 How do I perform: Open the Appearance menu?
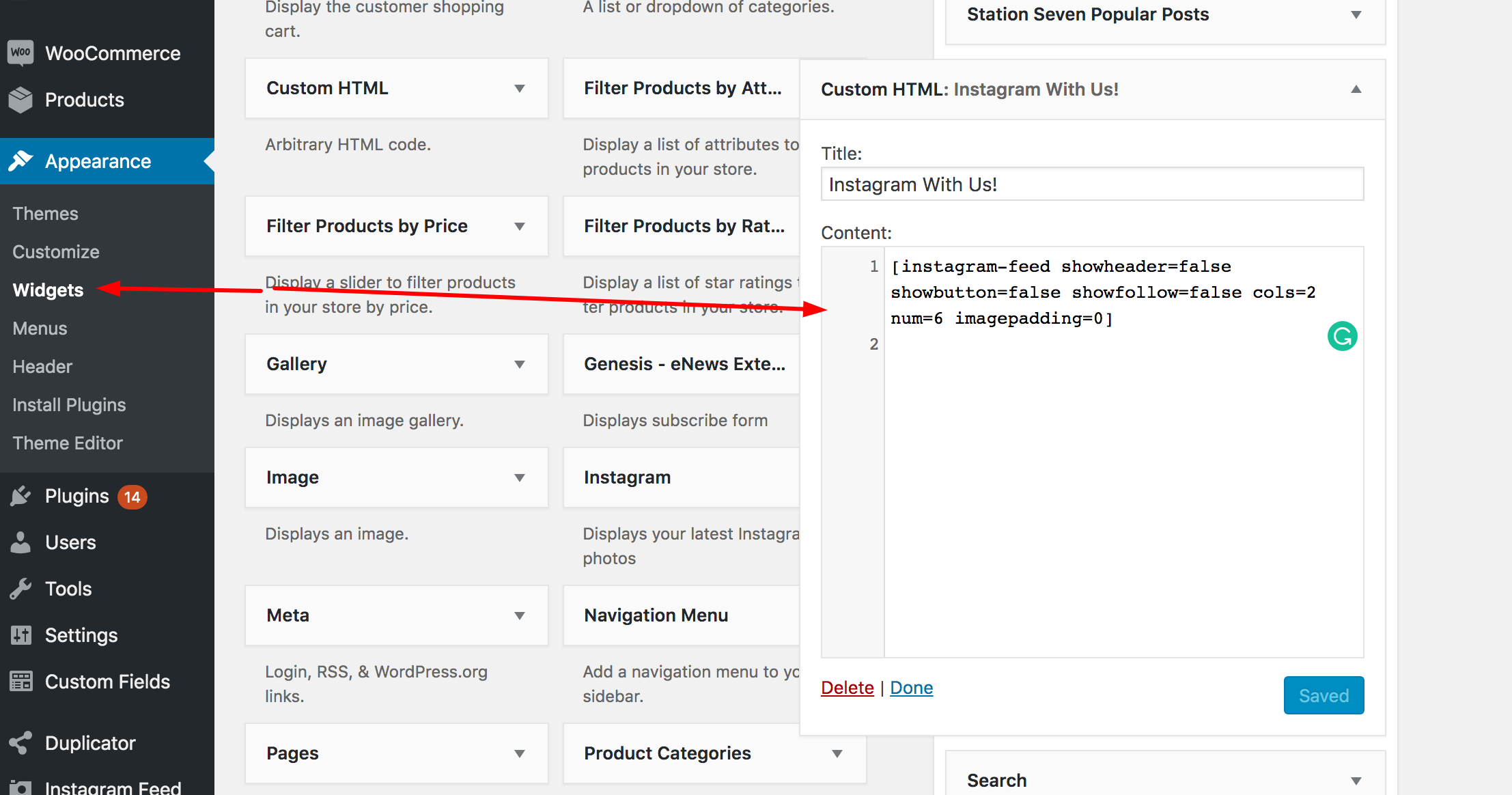coord(98,161)
